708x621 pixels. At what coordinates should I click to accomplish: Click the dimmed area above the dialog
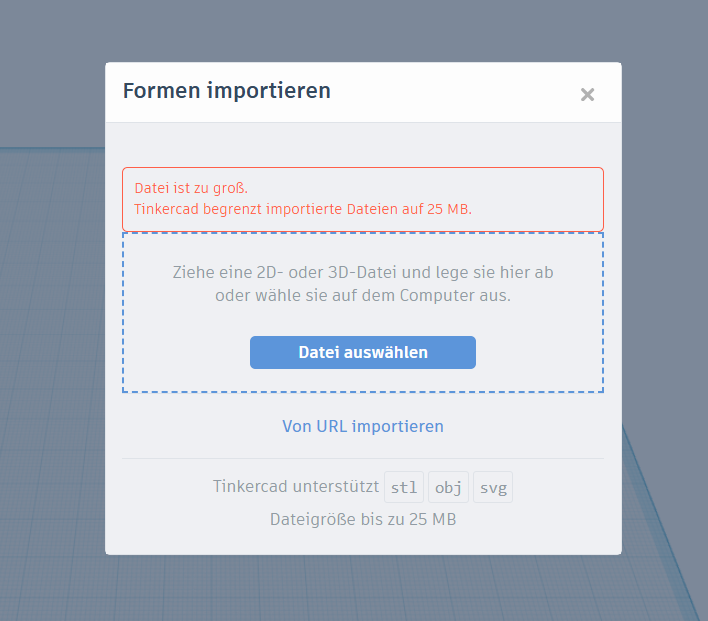pyautogui.click(x=361, y=31)
